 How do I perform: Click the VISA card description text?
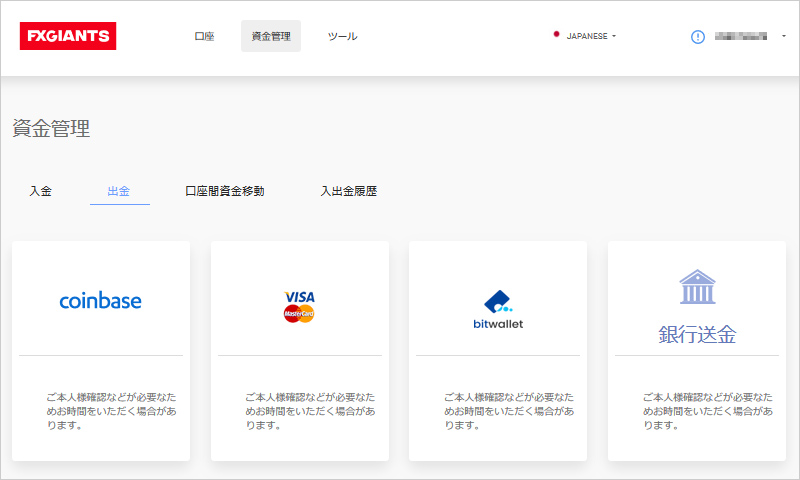[310, 411]
